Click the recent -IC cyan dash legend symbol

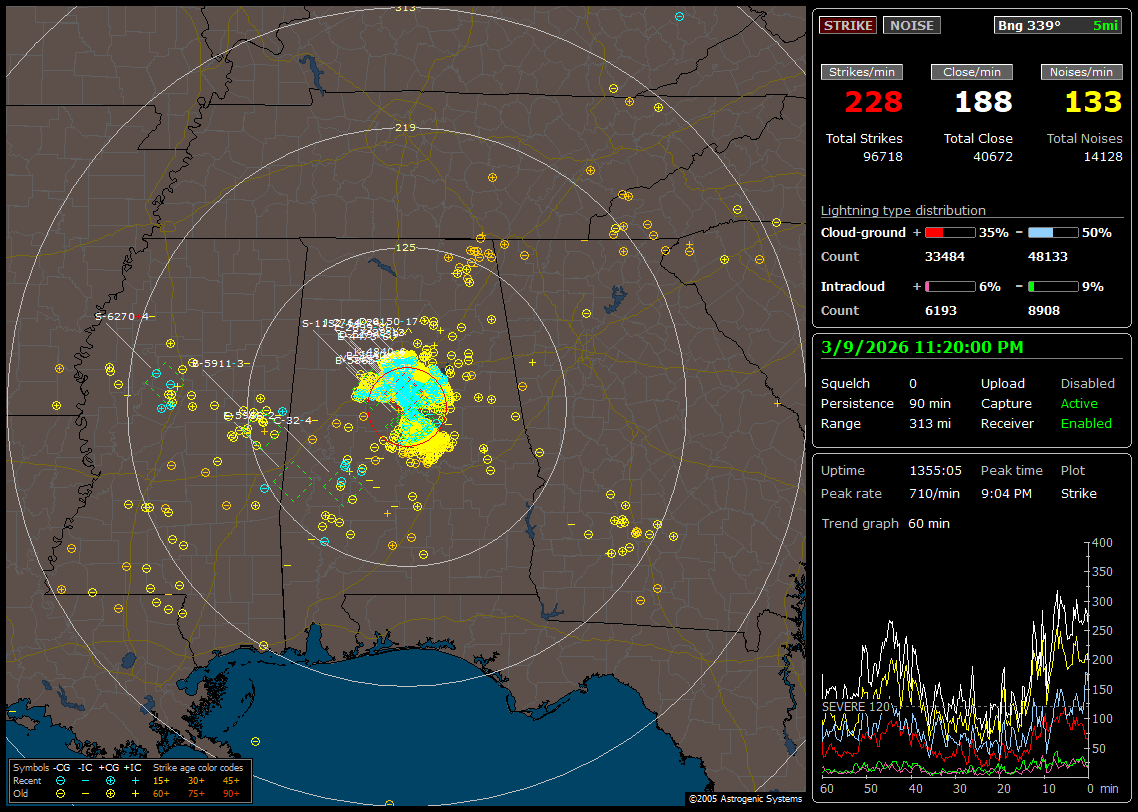(85, 780)
